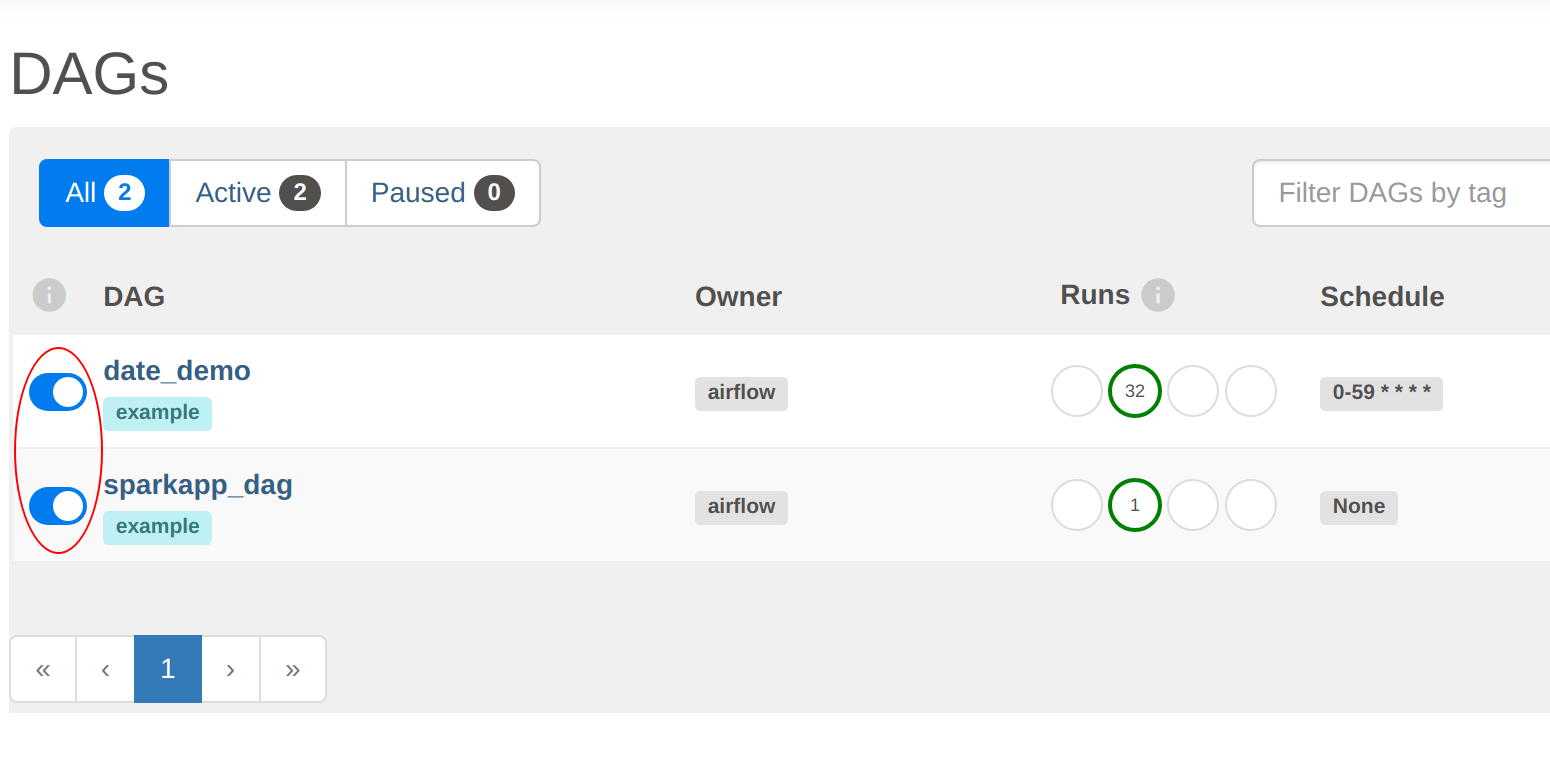Click third run circle for date_demo
1550x776 pixels.
pos(1192,391)
